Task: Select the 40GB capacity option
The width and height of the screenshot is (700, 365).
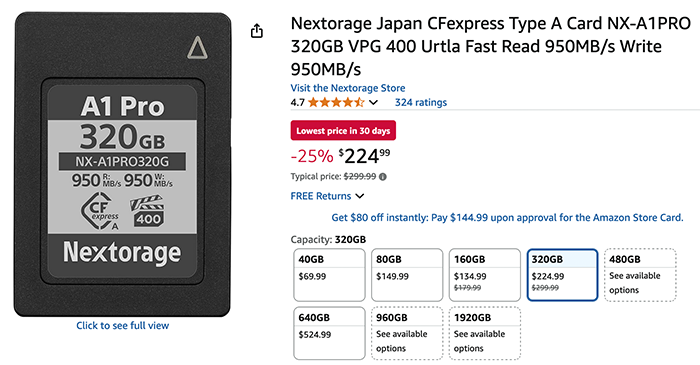Action: tap(329, 275)
